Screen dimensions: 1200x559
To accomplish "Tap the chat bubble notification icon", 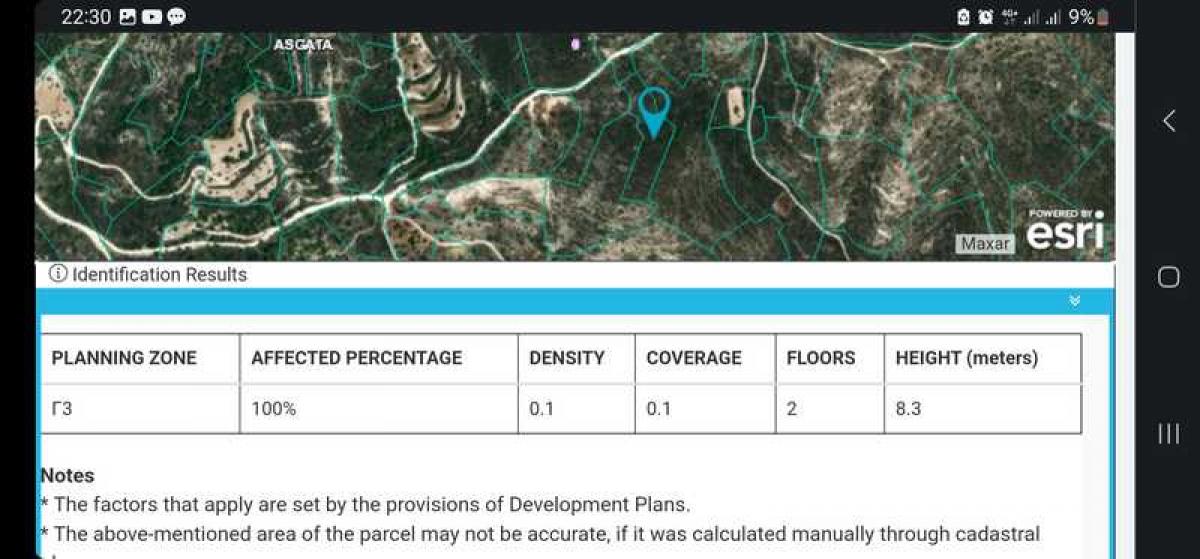I will pyautogui.click(x=176, y=17).
